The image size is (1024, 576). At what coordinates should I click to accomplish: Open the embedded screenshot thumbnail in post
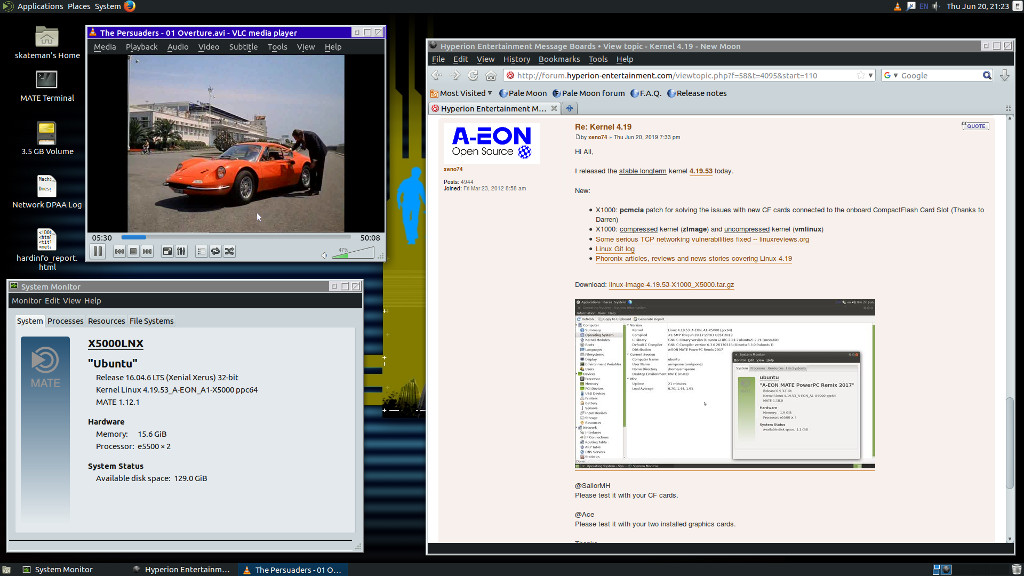(724, 384)
